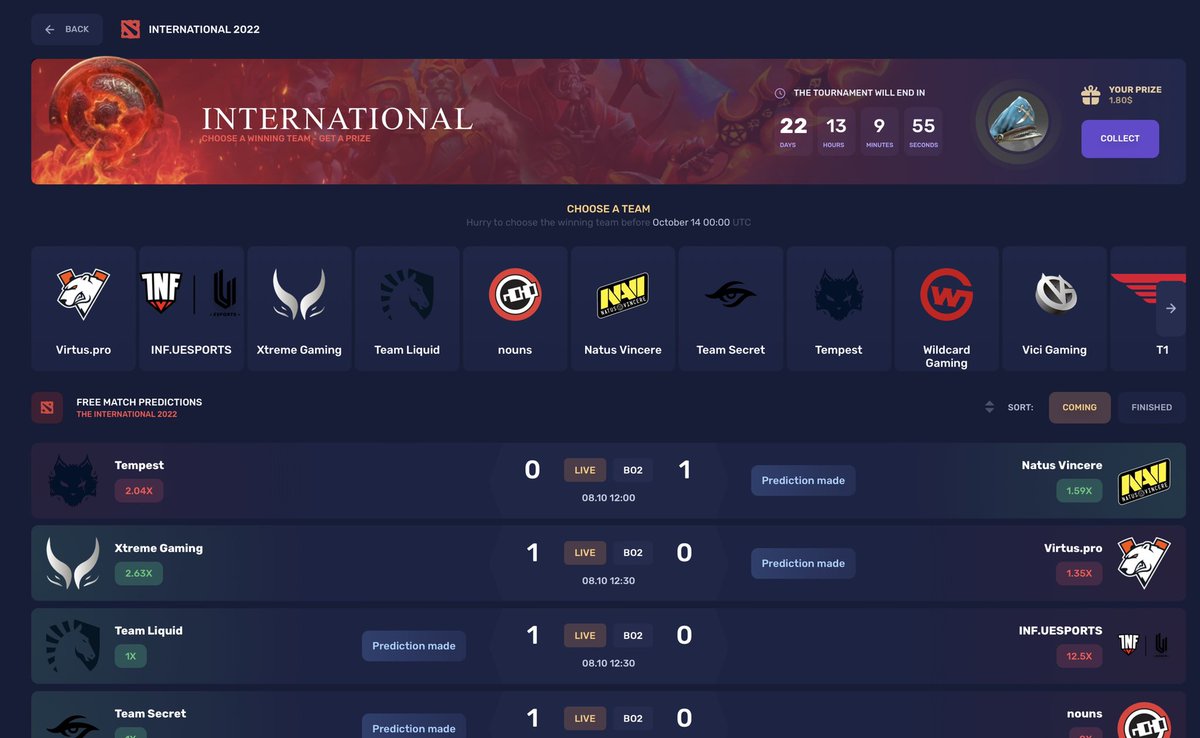1200x738 pixels.
Task: Select Natus Vincere 1.59X odds
Action: click(1079, 491)
